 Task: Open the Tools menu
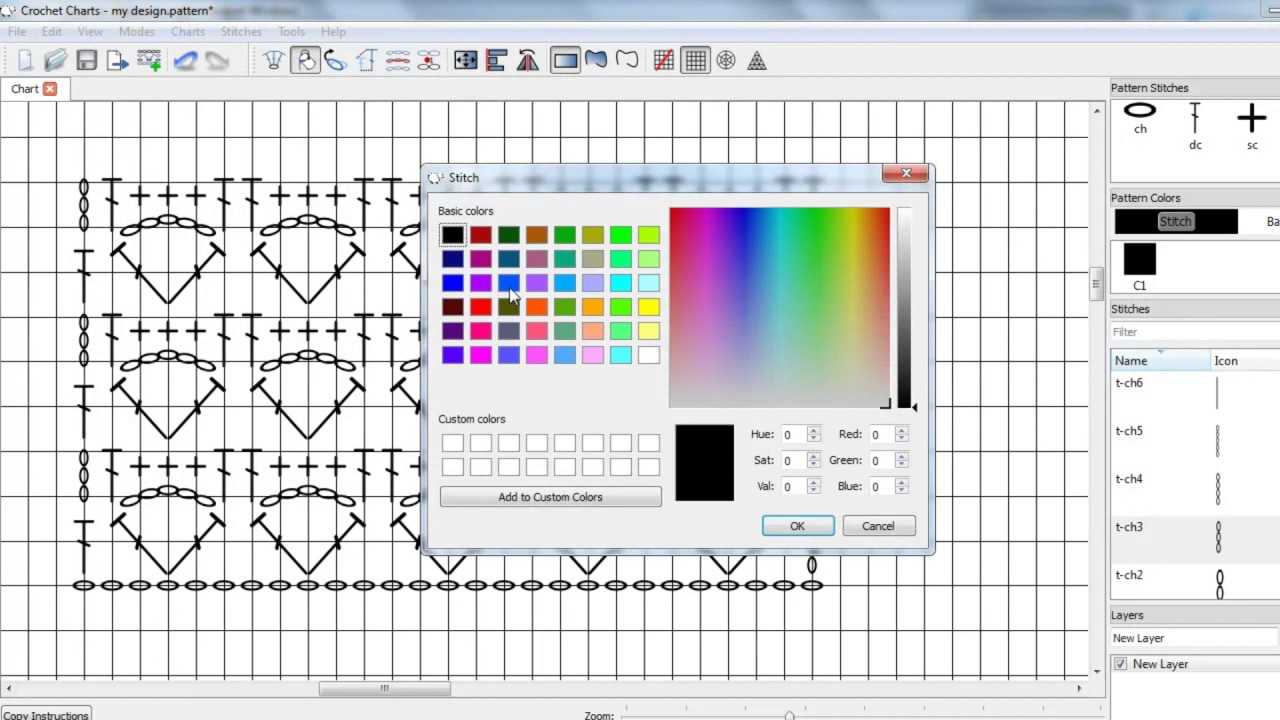click(x=292, y=32)
